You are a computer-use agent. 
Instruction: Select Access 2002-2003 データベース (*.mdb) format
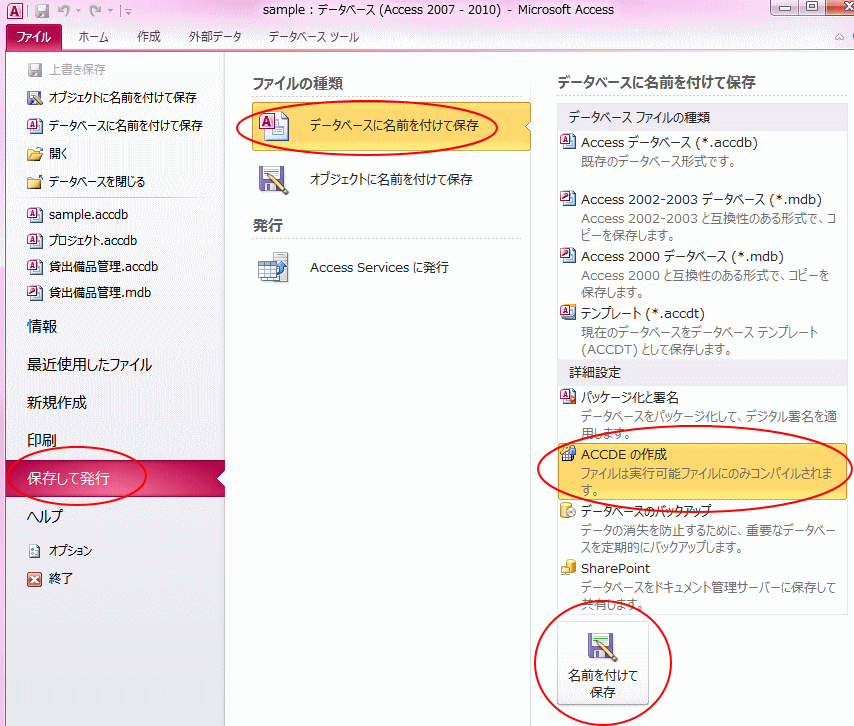point(702,217)
